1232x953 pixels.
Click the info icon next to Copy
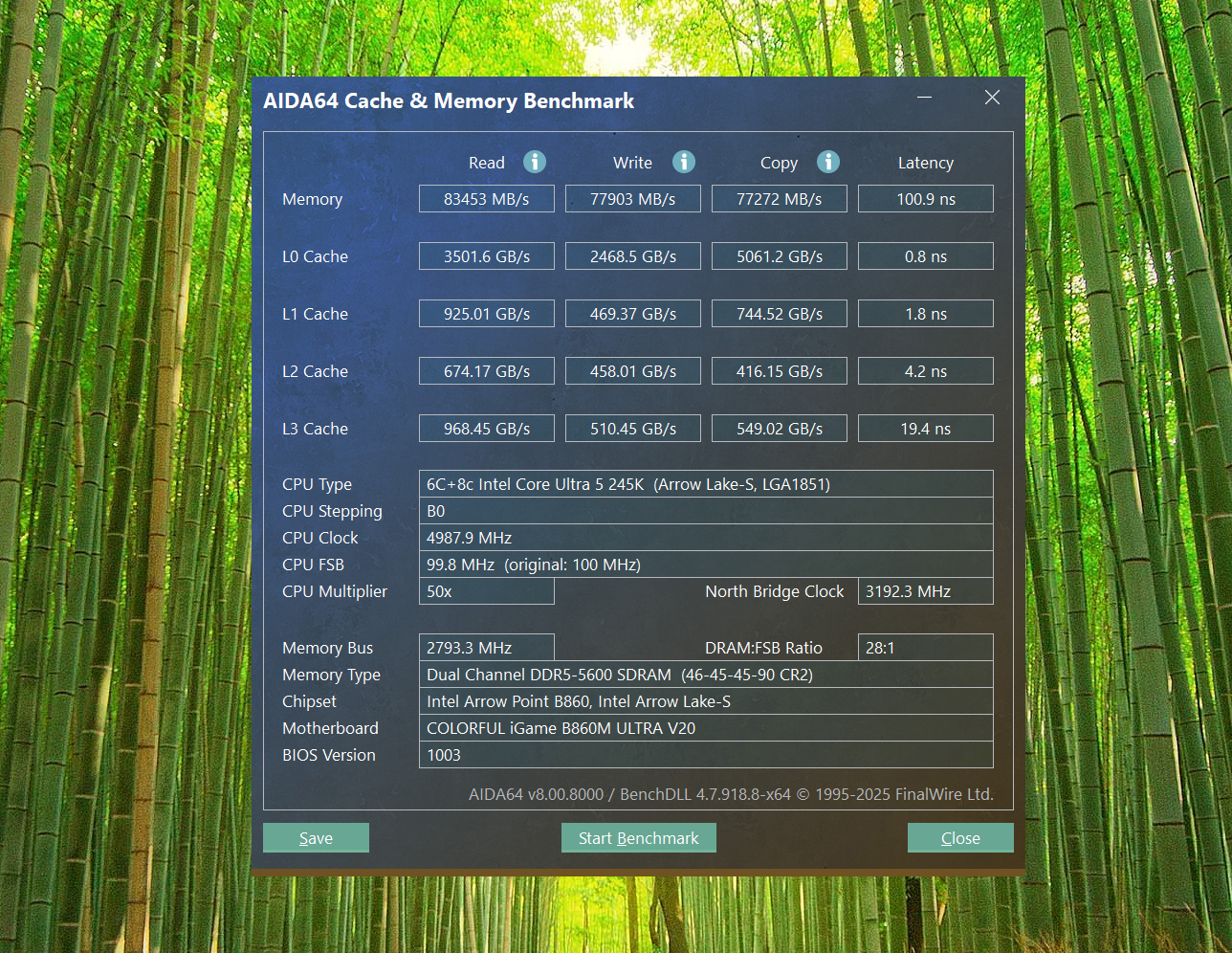(828, 162)
